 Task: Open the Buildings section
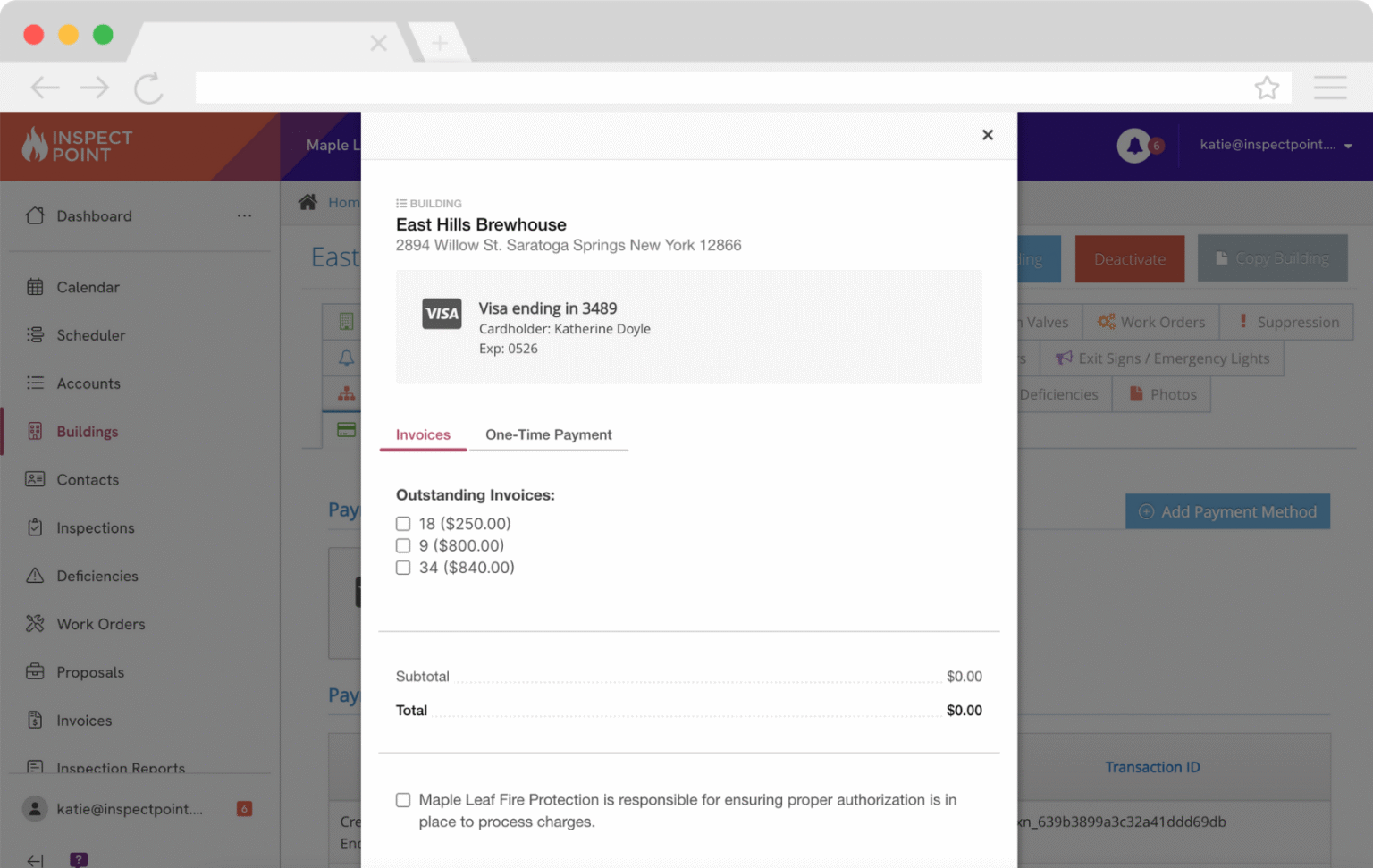pyautogui.click(x=88, y=431)
